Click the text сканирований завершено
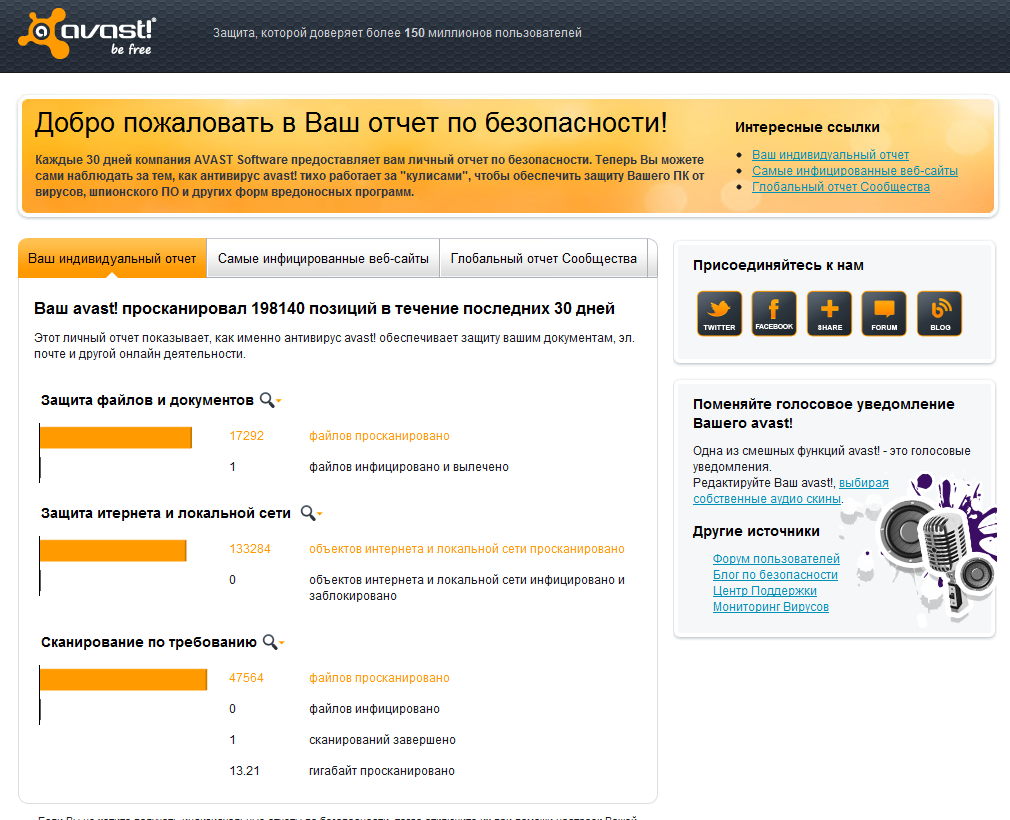 [382, 740]
